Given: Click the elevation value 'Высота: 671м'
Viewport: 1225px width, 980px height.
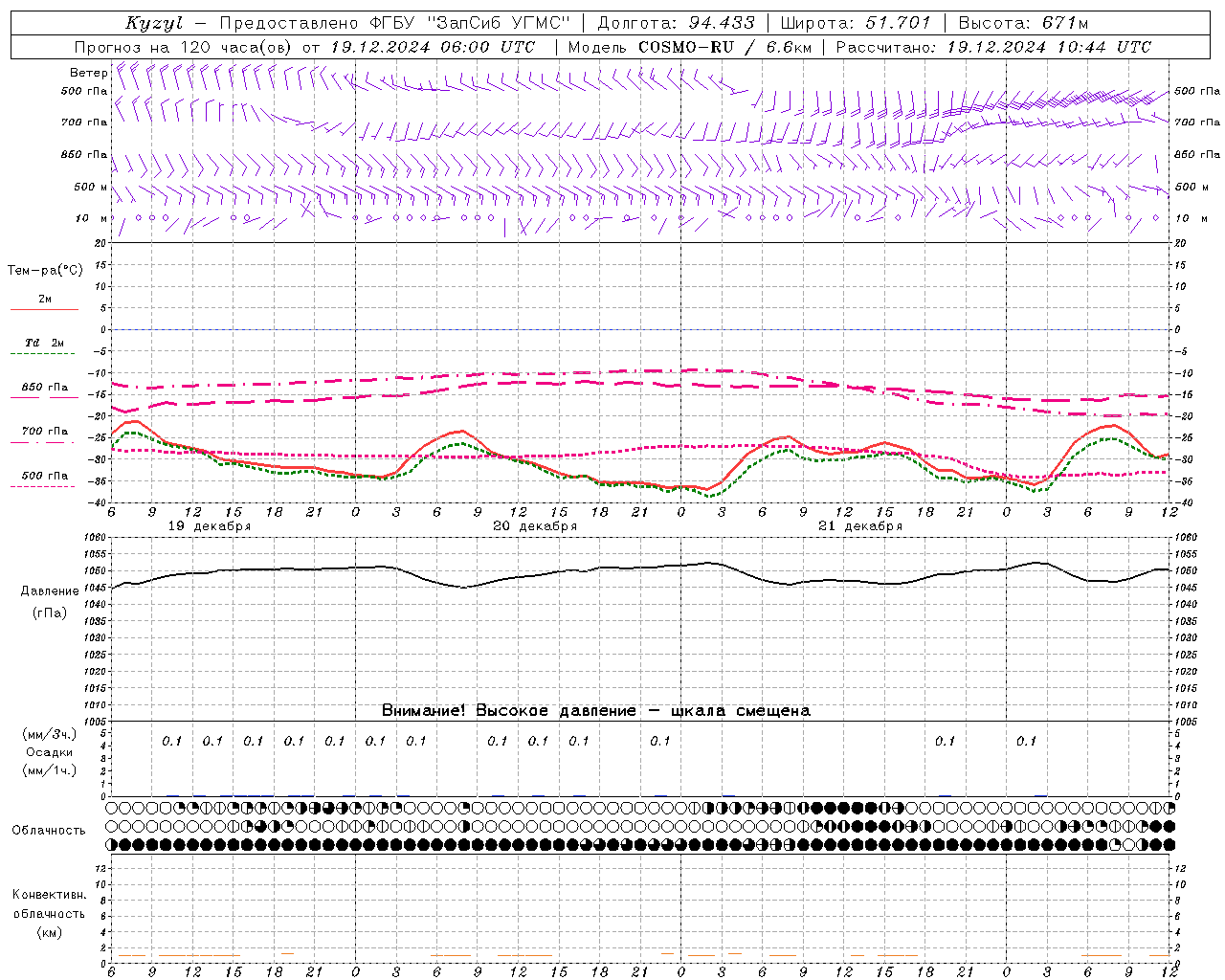Looking at the screenshot, I should pyautogui.click(x=1023, y=23).
